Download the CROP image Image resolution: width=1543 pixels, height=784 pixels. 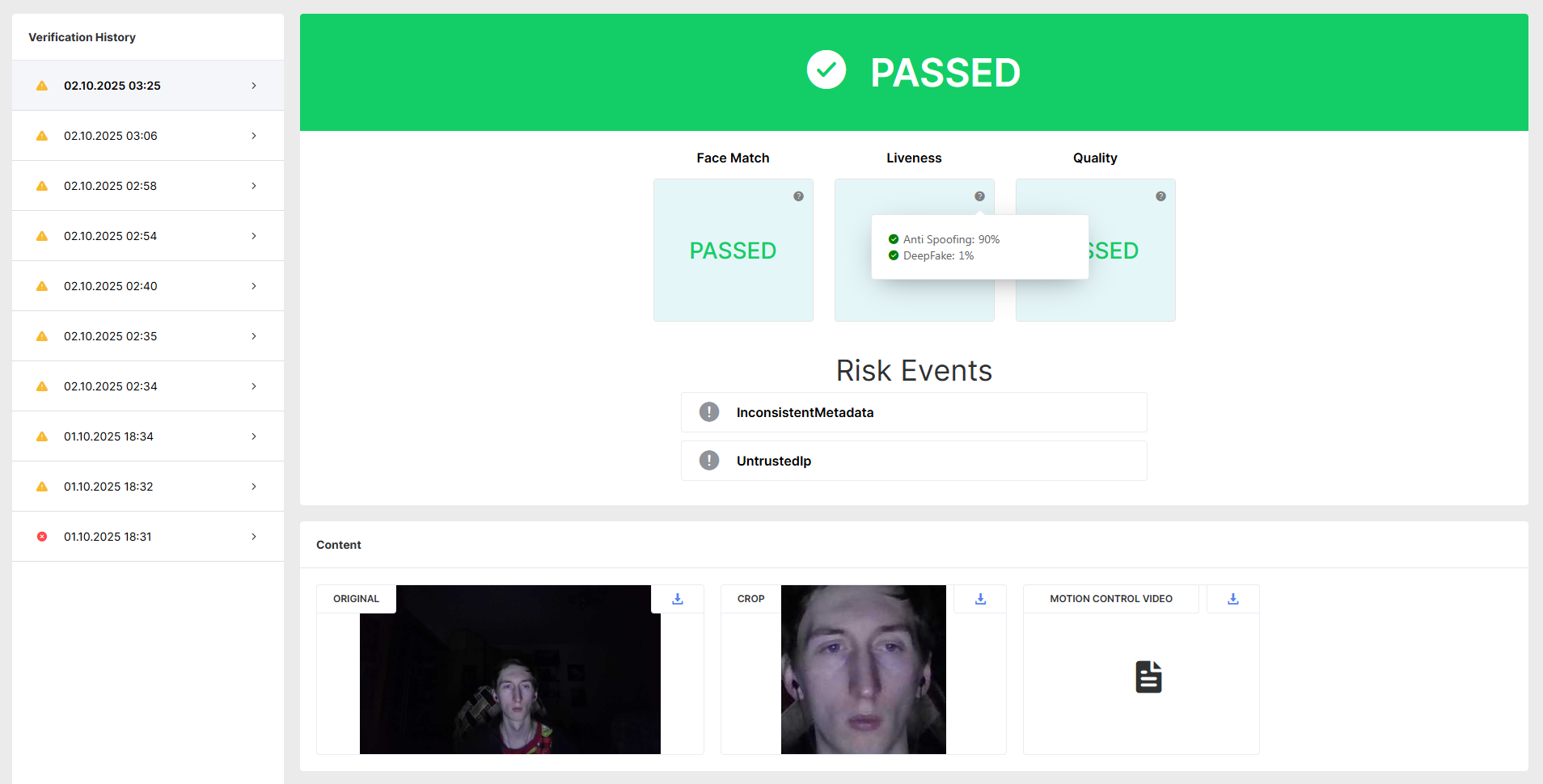(980, 599)
